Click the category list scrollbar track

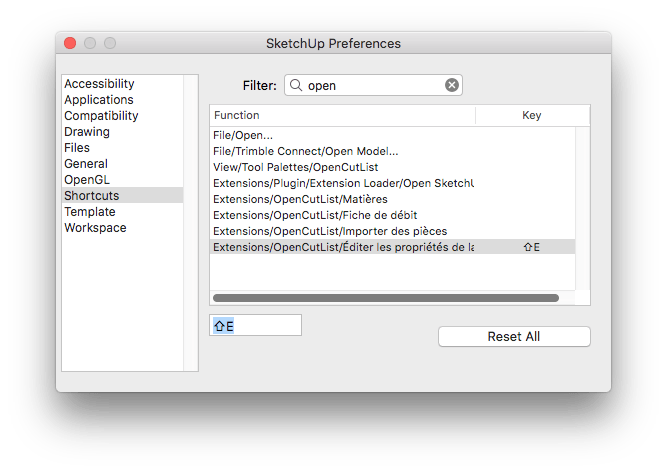pyautogui.click(x=191, y=223)
